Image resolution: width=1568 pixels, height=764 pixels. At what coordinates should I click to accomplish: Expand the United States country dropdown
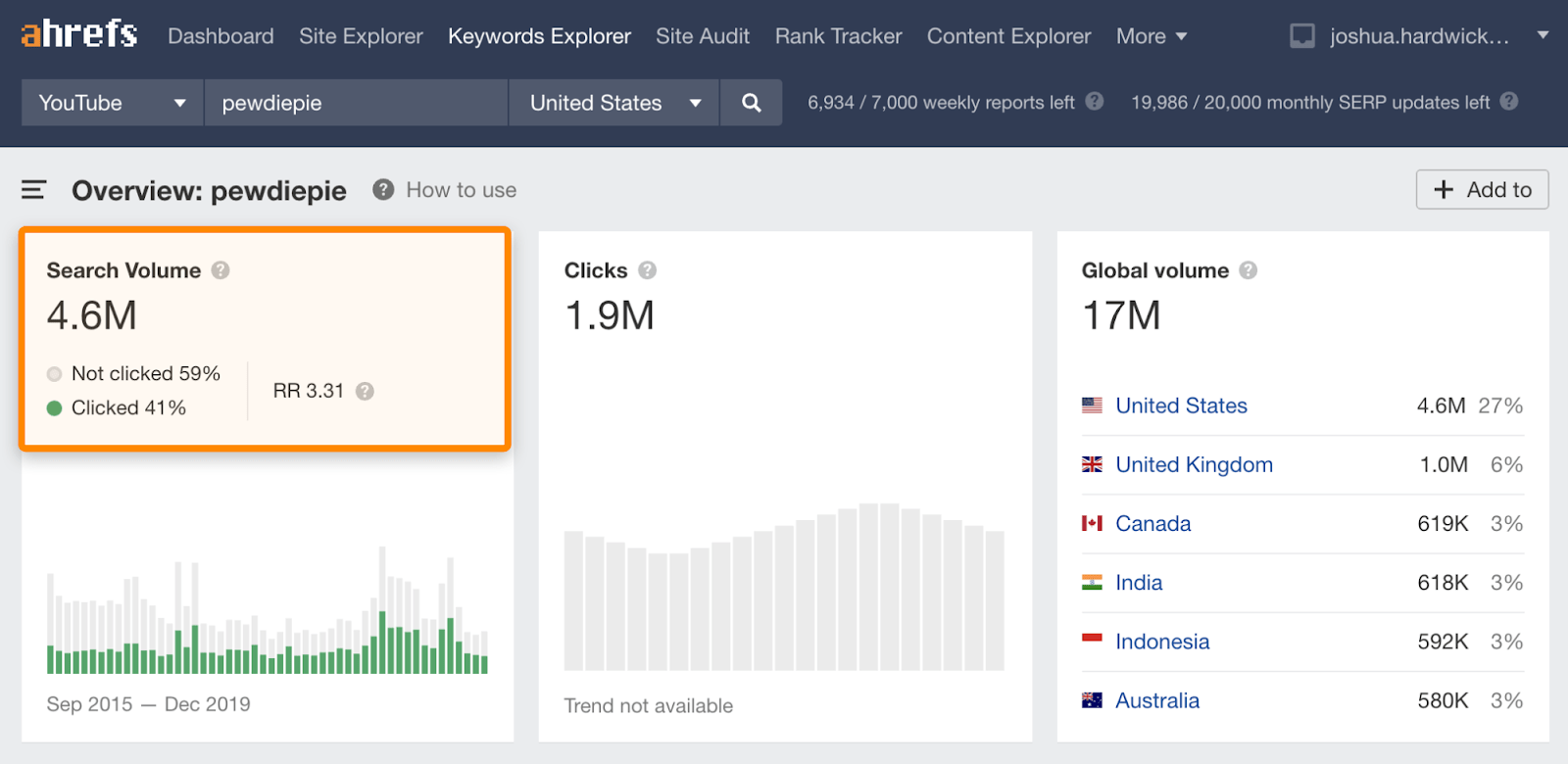click(x=614, y=103)
